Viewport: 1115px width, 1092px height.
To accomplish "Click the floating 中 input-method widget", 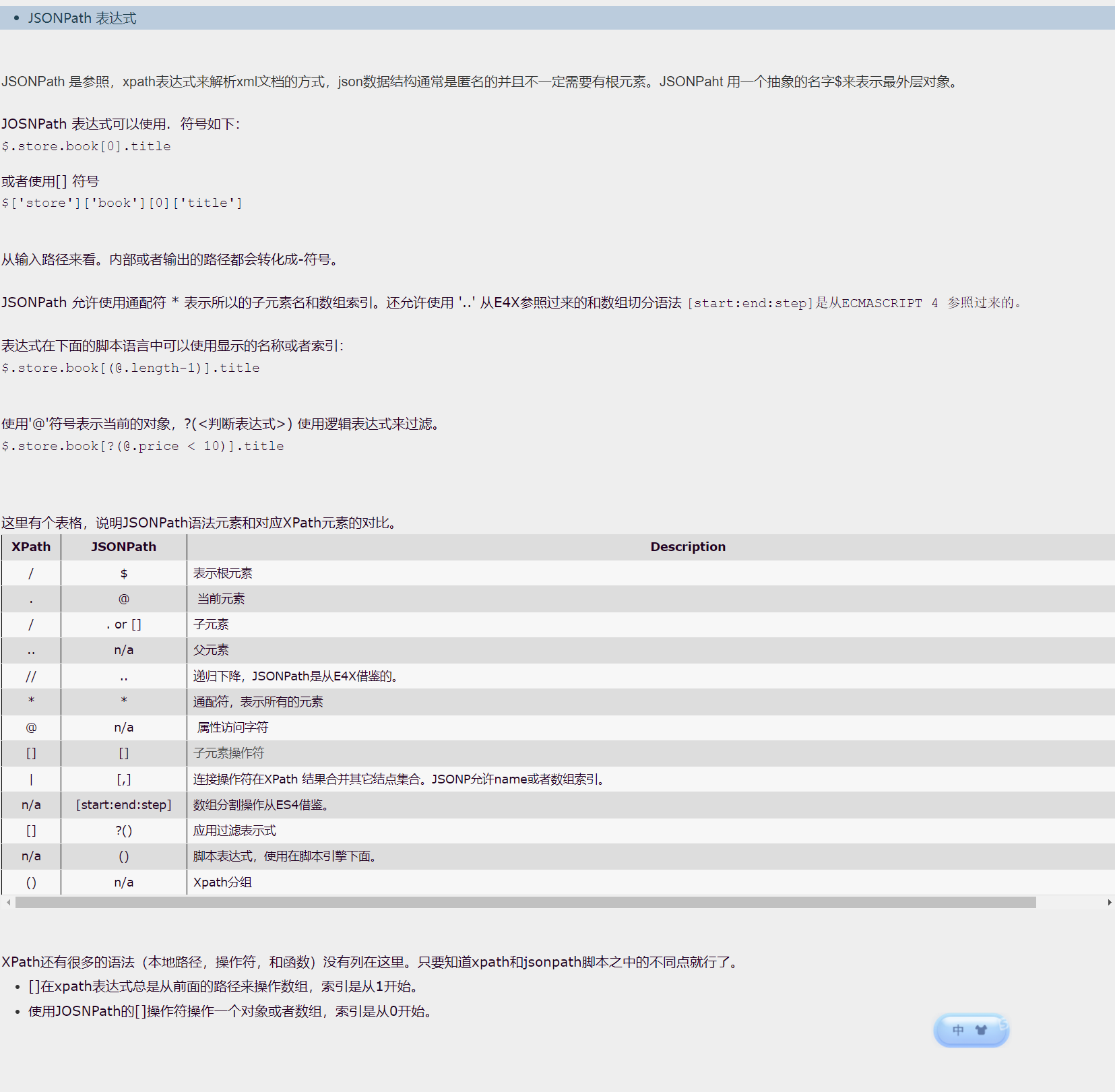I will [x=971, y=1030].
